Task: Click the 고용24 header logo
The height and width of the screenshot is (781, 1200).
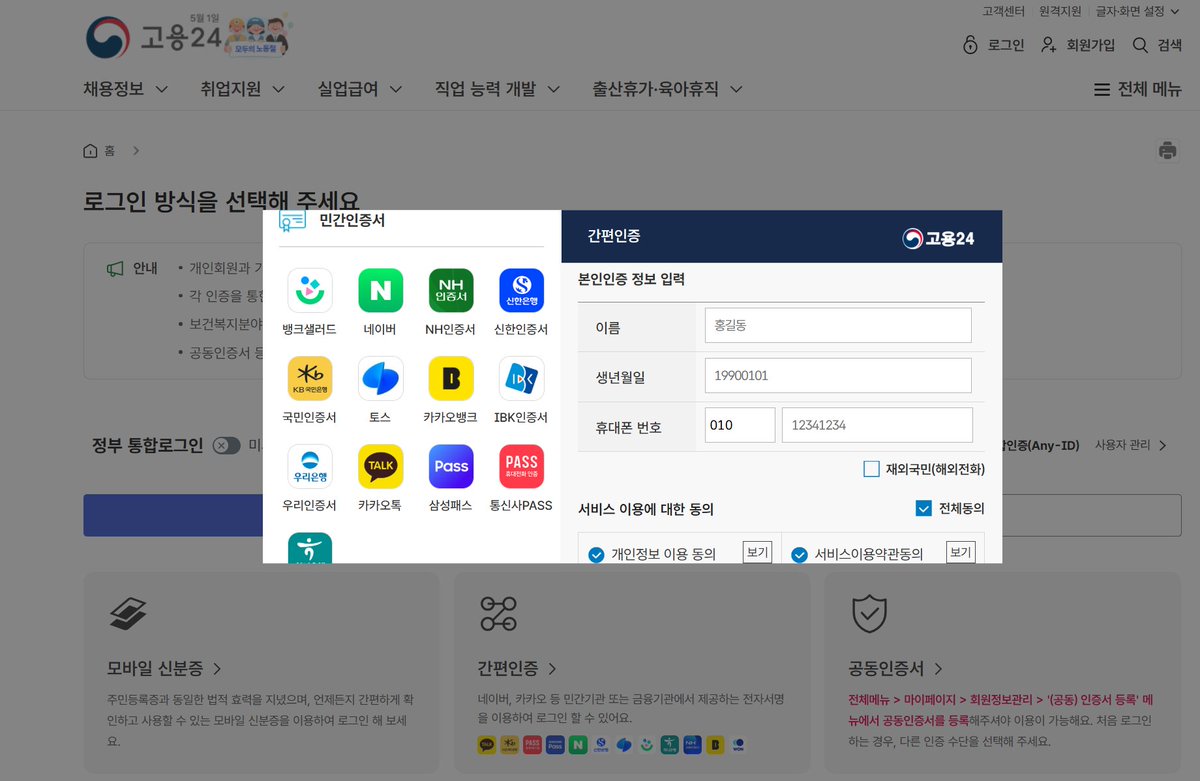Action: tap(153, 37)
